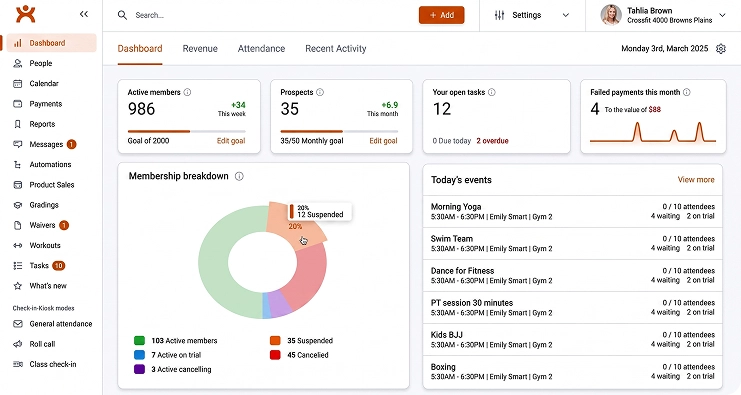Click red Cancelled legend swatch
The height and width of the screenshot is (395, 741).
pyautogui.click(x=275, y=355)
